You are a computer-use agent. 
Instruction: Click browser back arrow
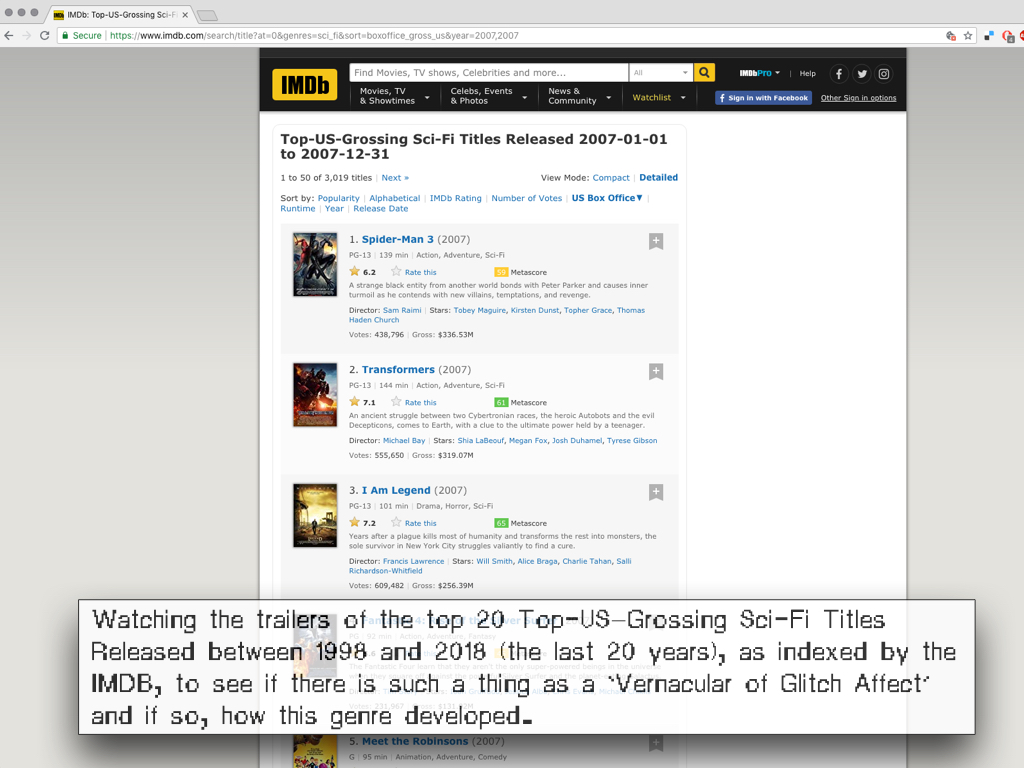click(8, 35)
